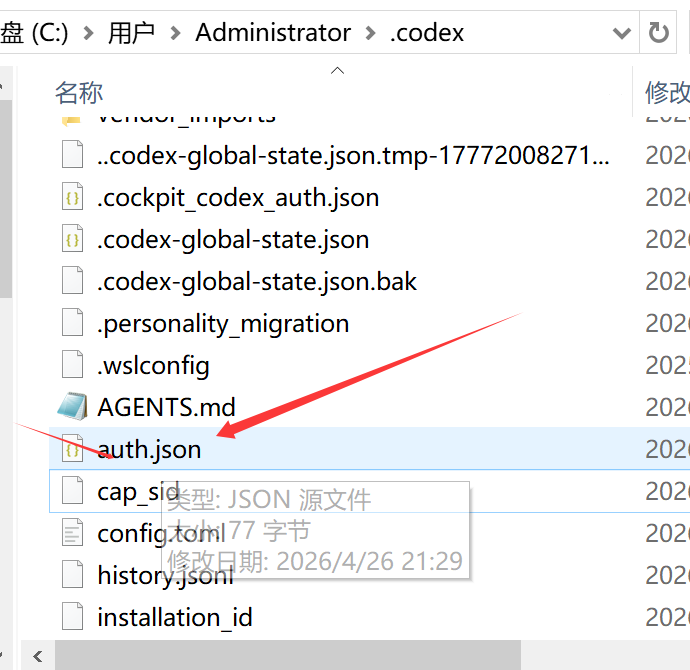Click the installation_id file icon
The width and height of the screenshot is (690, 670).
73,616
